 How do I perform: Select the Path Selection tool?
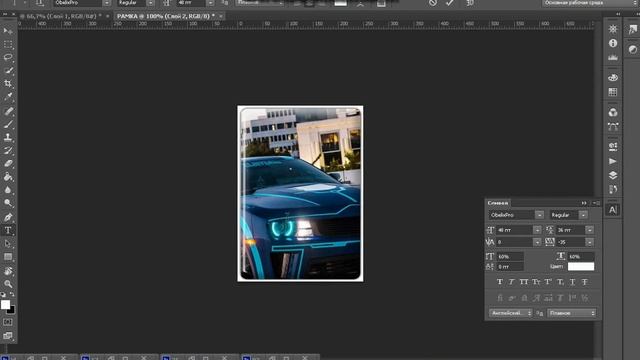point(8,244)
